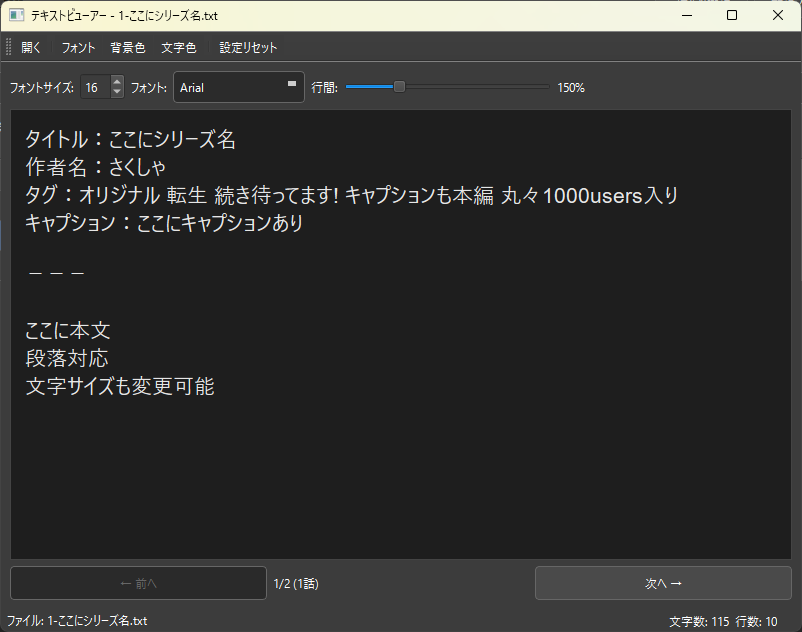Click the title line ここにシリーズ名 in text
Image resolution: width=802 pixels, height=632 pixels.
tap(130, 140)
